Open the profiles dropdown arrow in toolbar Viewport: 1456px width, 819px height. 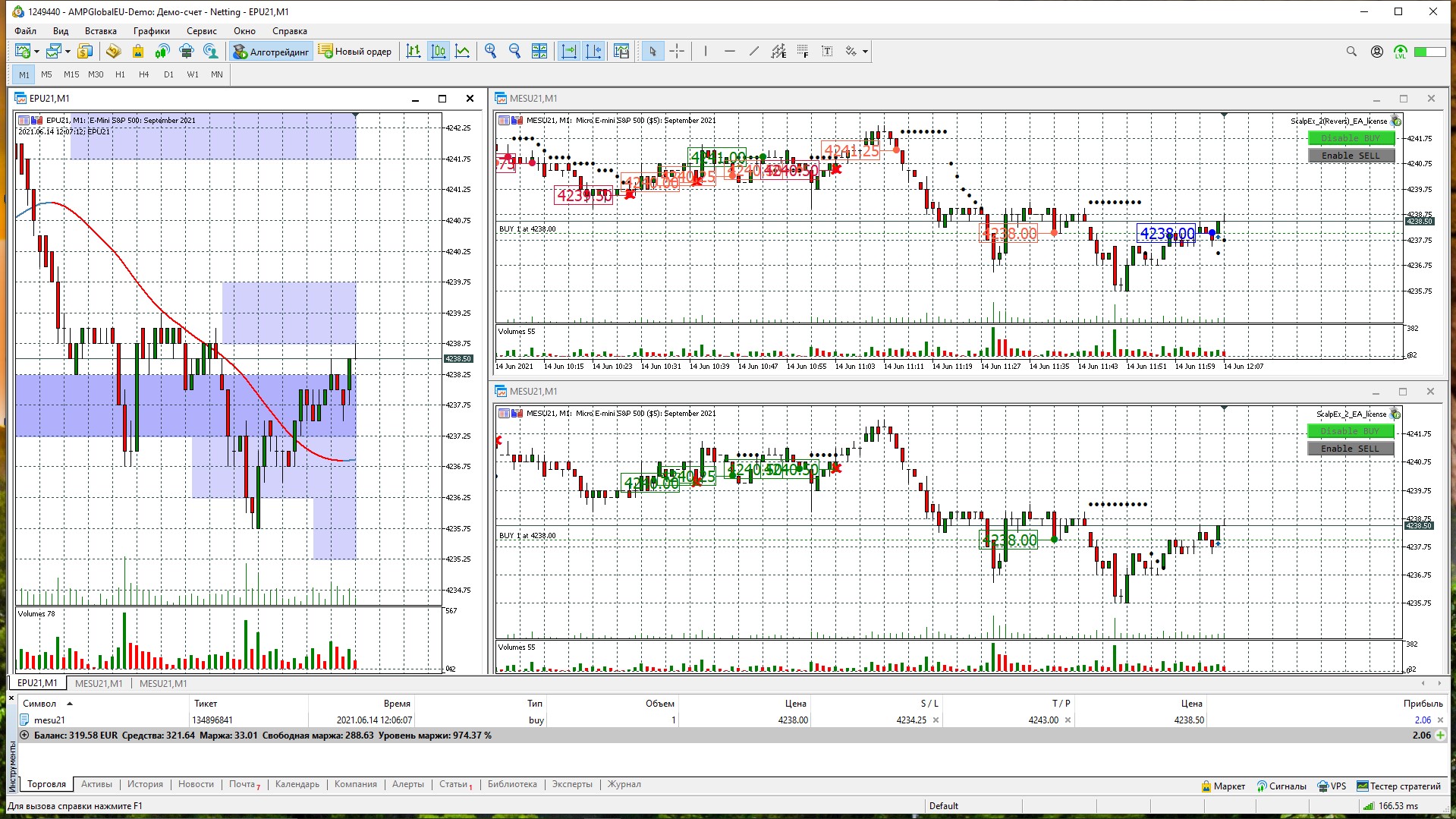click(68, 52)
